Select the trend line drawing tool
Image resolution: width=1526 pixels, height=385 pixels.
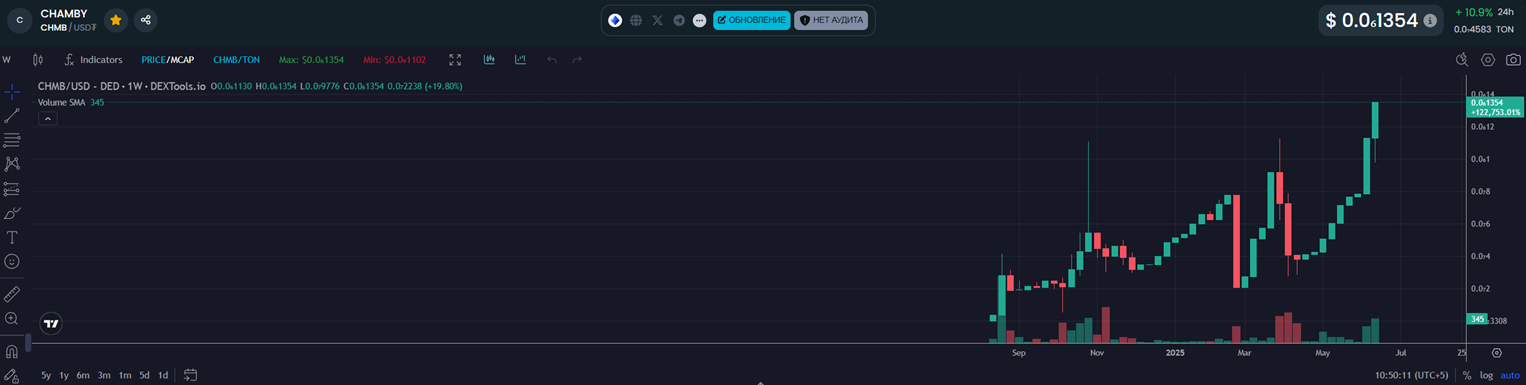12,115
